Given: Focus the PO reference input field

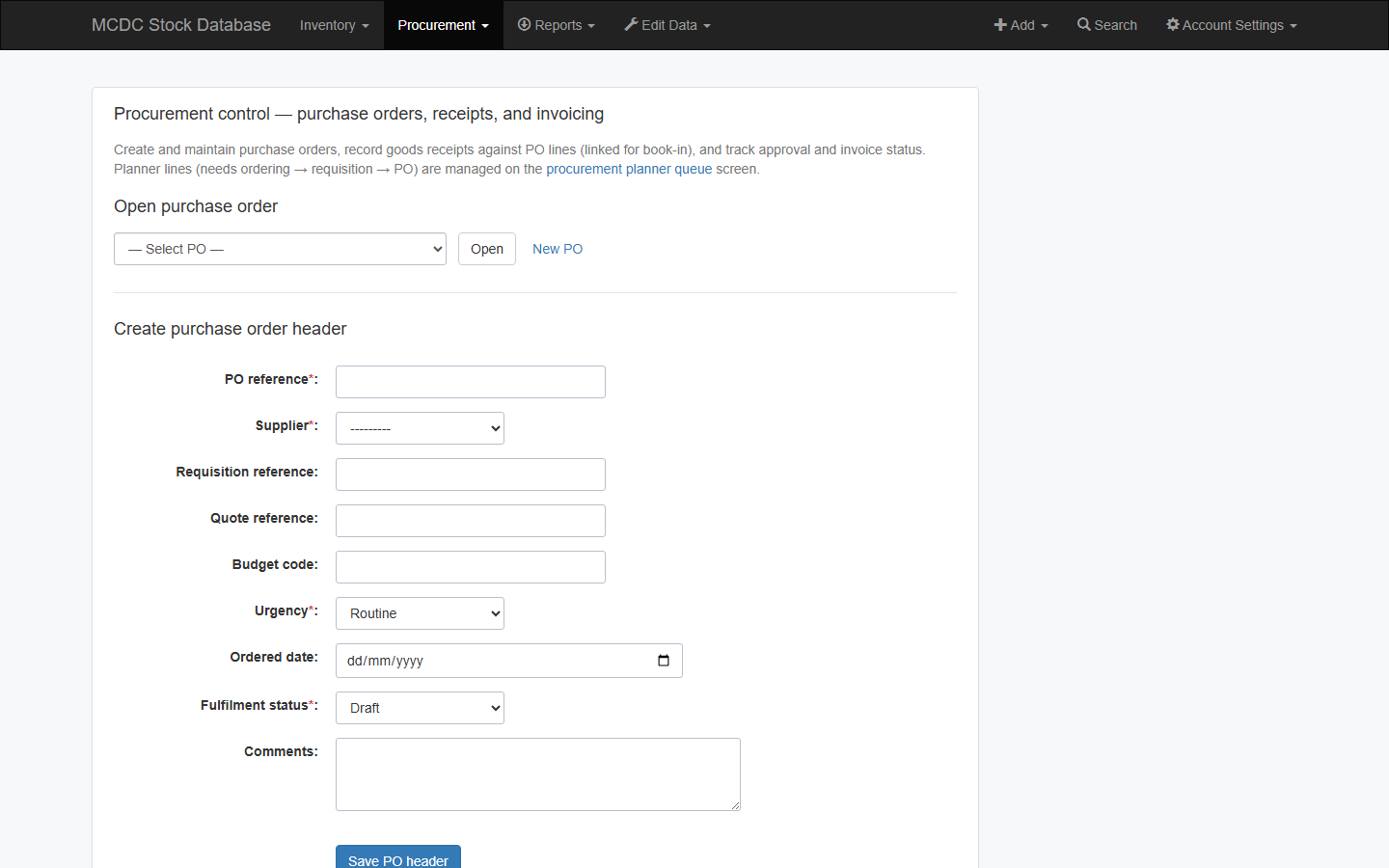Looking at the screenshot, I should (471, 382).
